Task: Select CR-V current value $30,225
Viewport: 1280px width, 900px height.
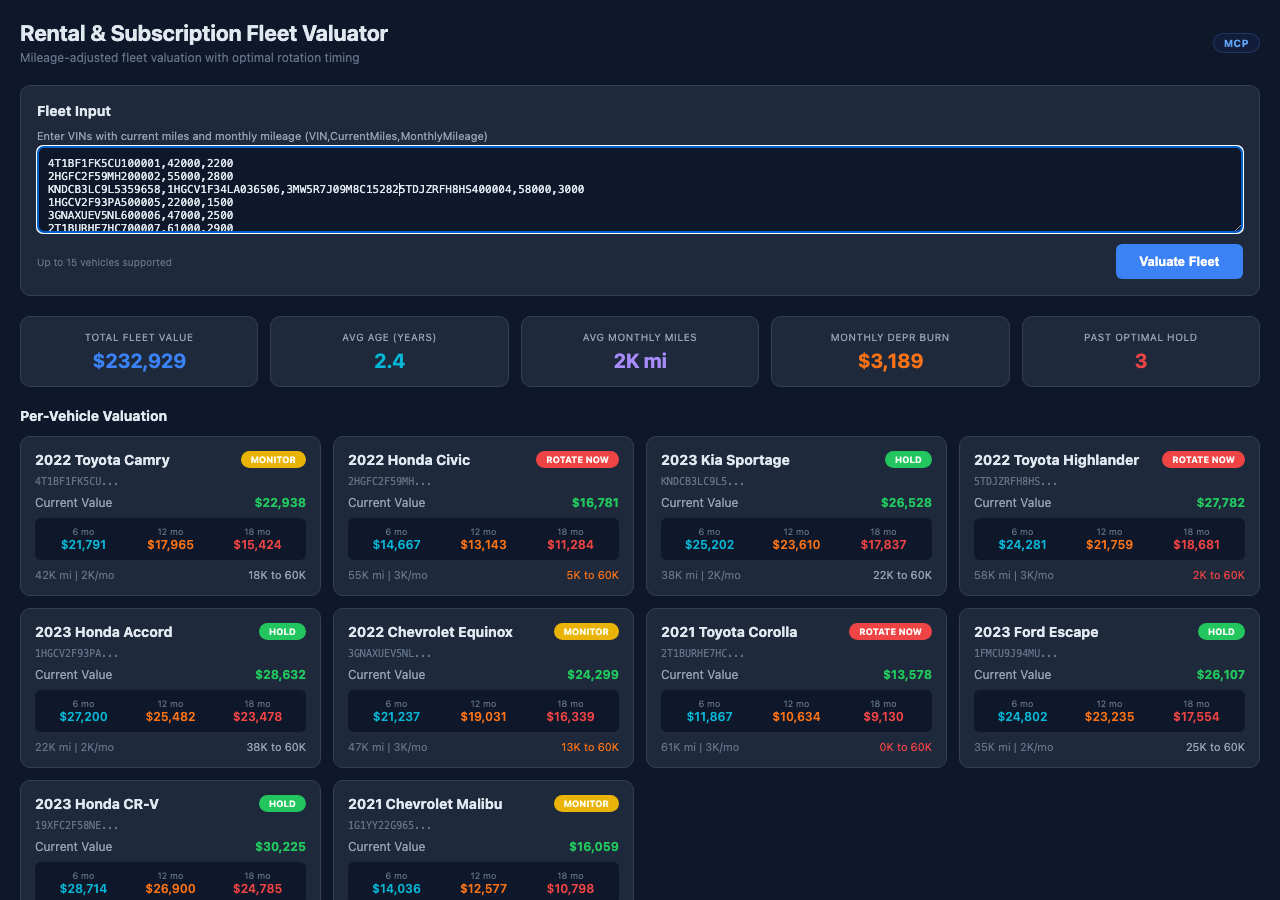Action: tap(280, 847)
